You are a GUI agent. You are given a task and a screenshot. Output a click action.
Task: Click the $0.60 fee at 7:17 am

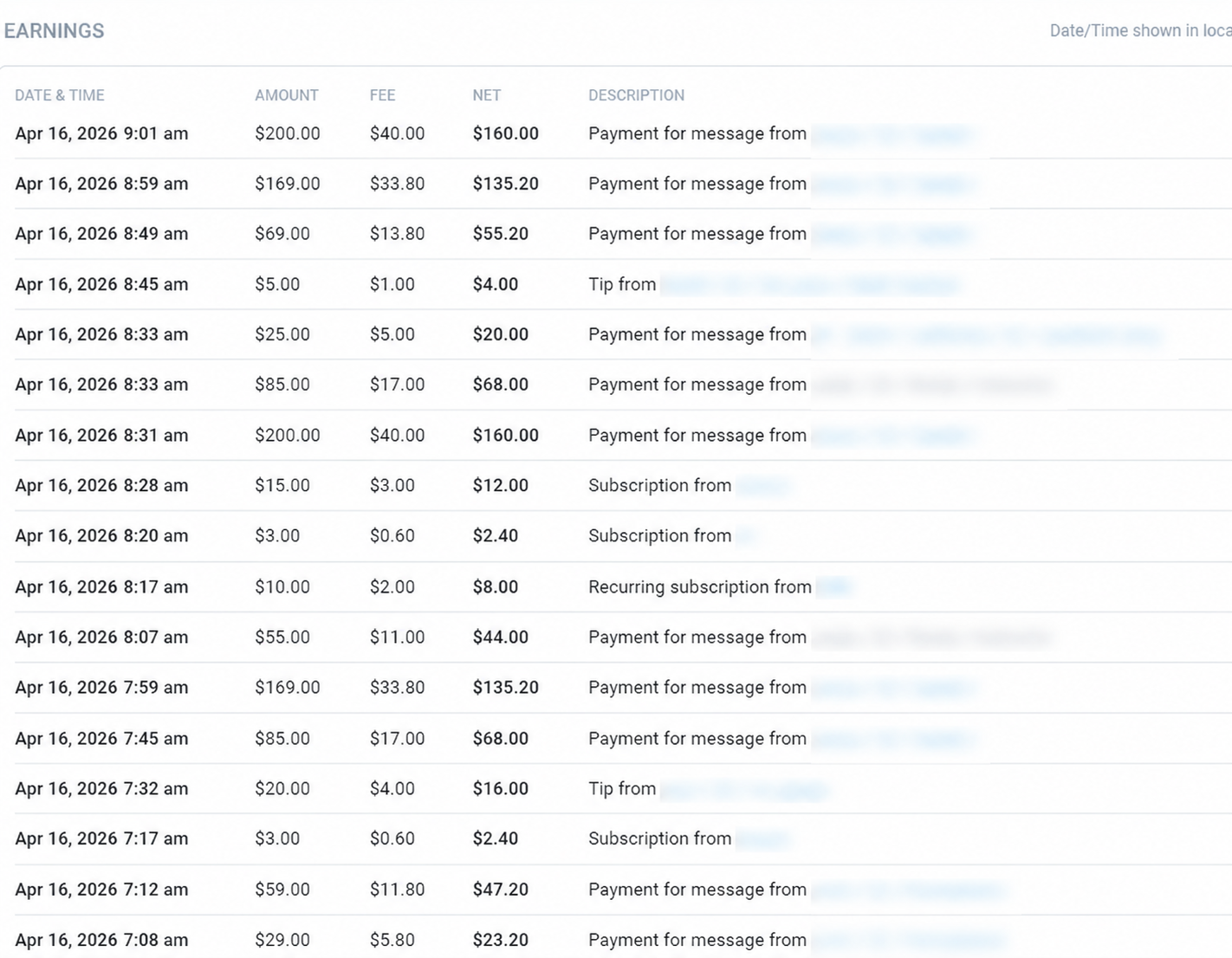392,839
